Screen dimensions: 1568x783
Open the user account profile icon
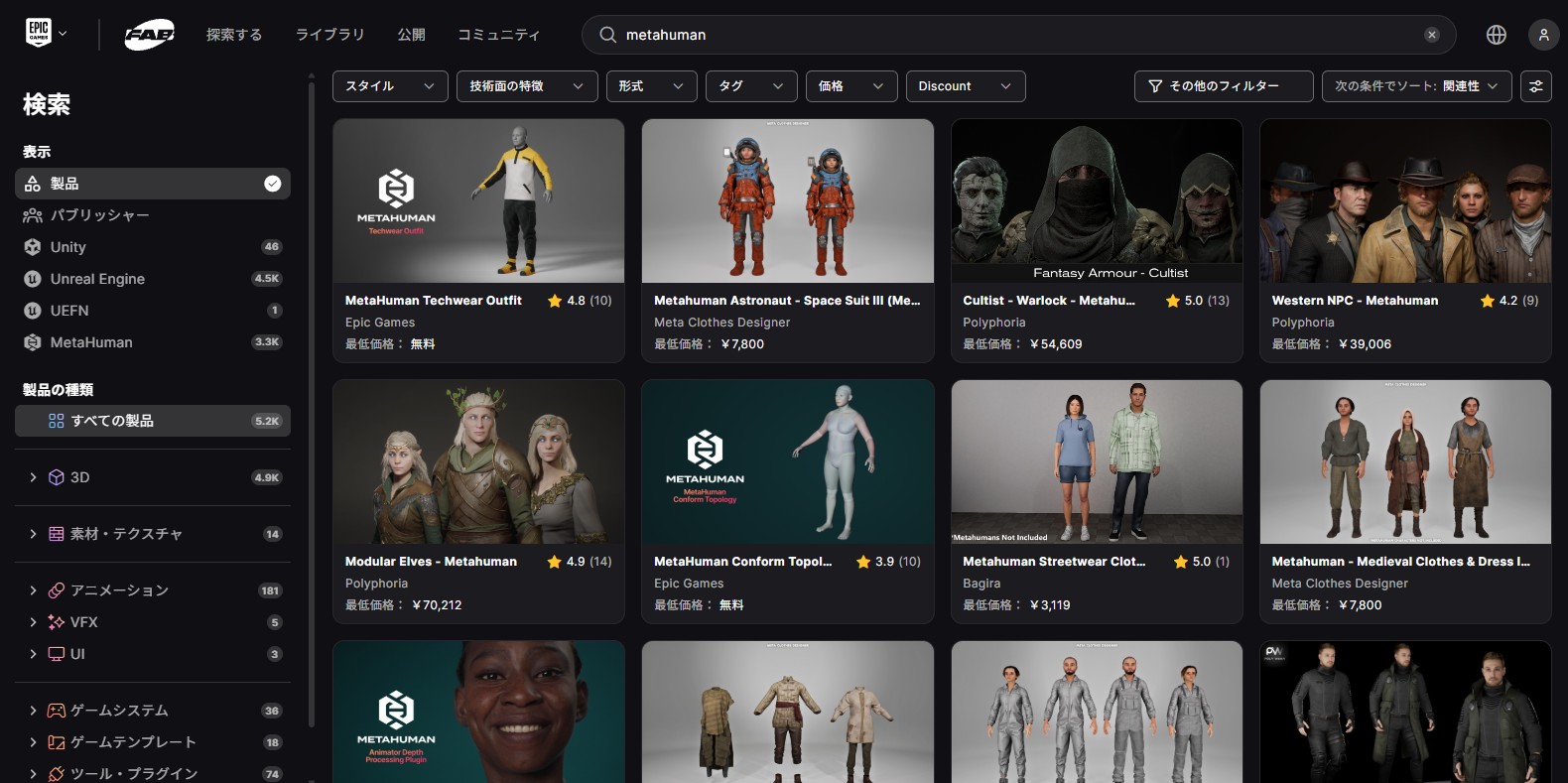1543,35
